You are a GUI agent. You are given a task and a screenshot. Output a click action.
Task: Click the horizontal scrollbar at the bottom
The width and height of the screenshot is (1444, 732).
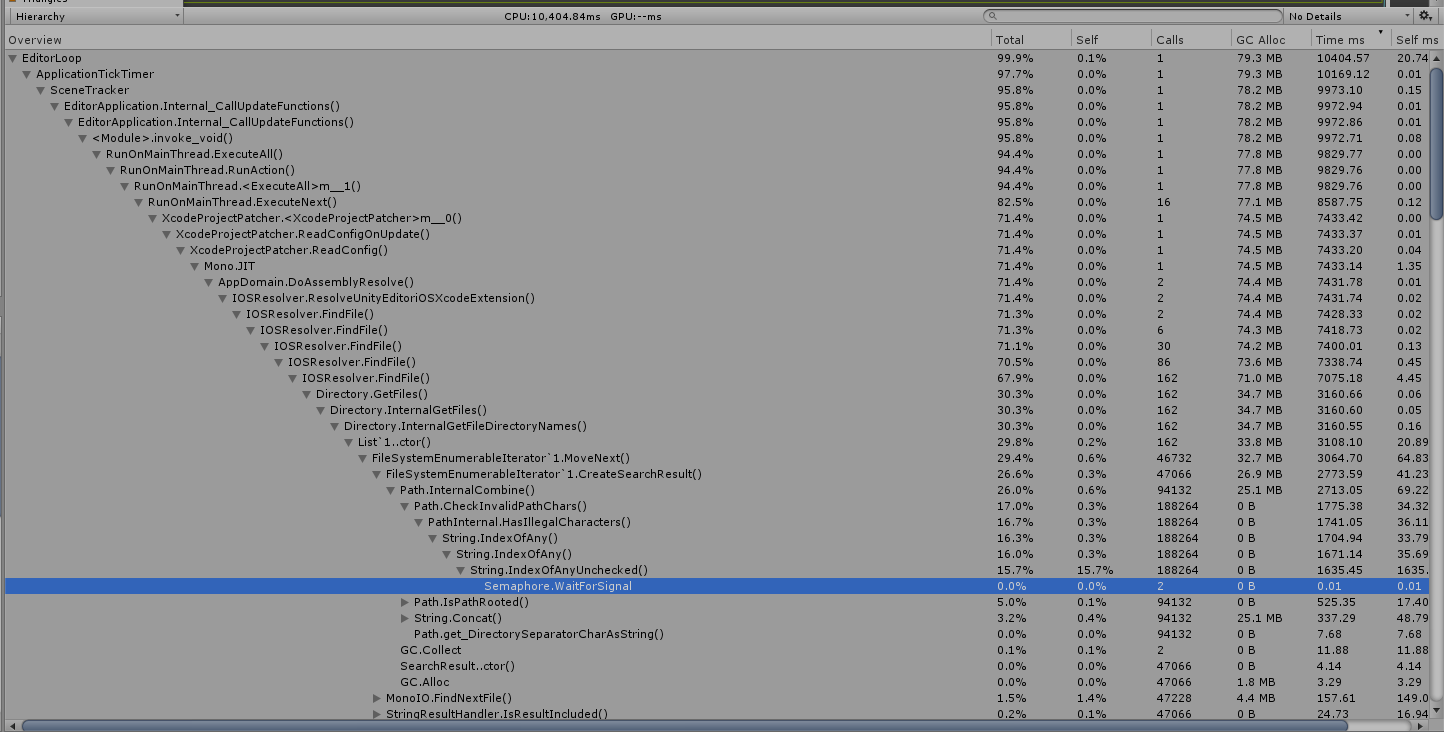(600, 726)
